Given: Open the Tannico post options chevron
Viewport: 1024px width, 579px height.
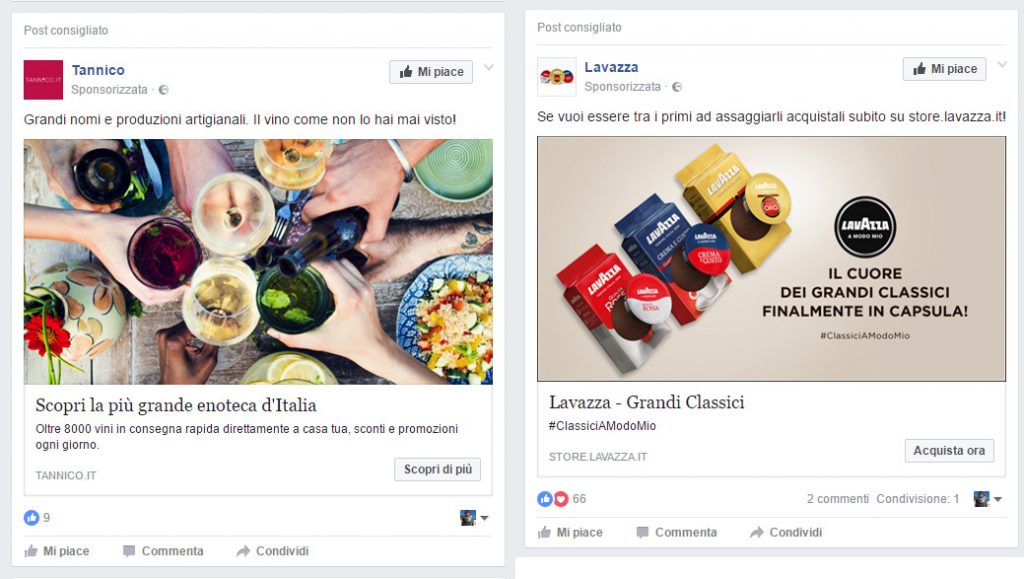Looking at the screenshot, I should click(488, 67).
